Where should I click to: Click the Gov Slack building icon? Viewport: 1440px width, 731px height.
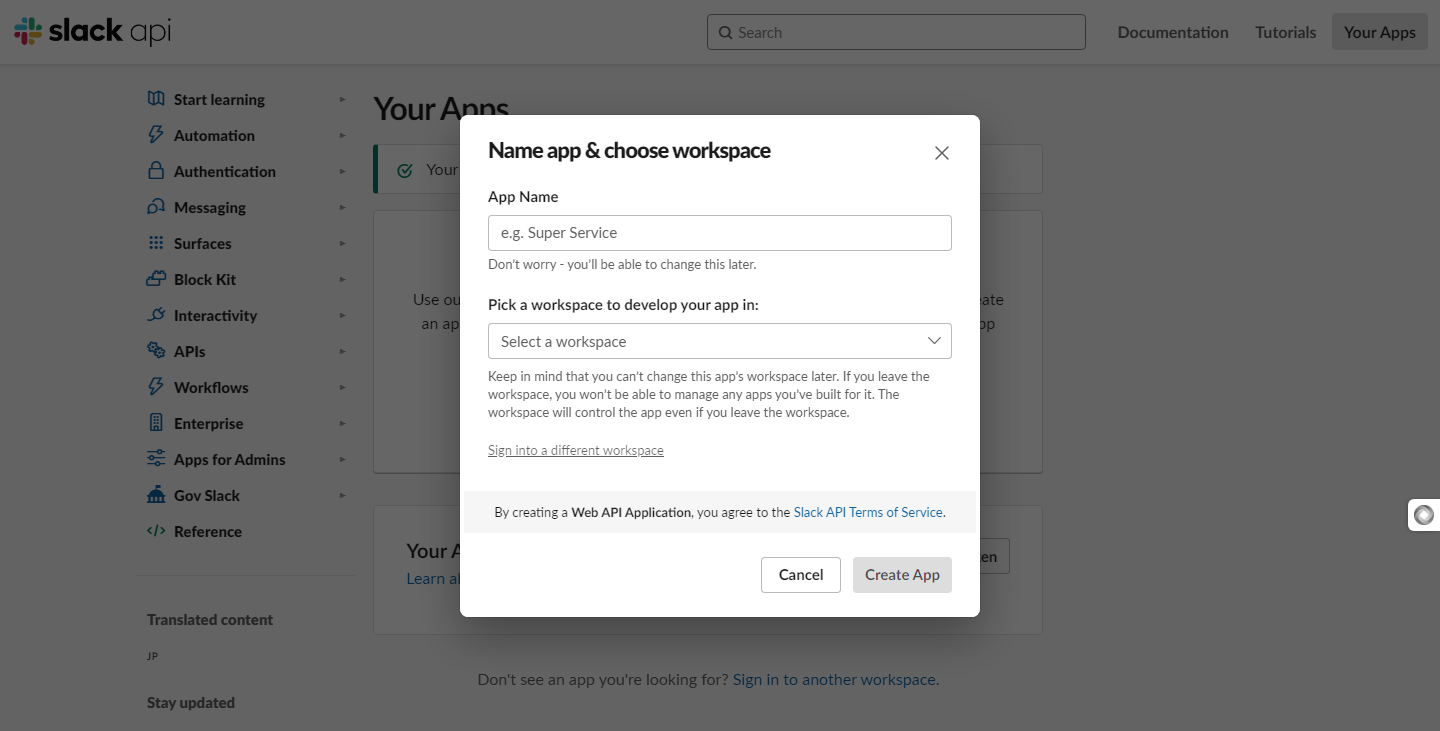coord(156,495)
